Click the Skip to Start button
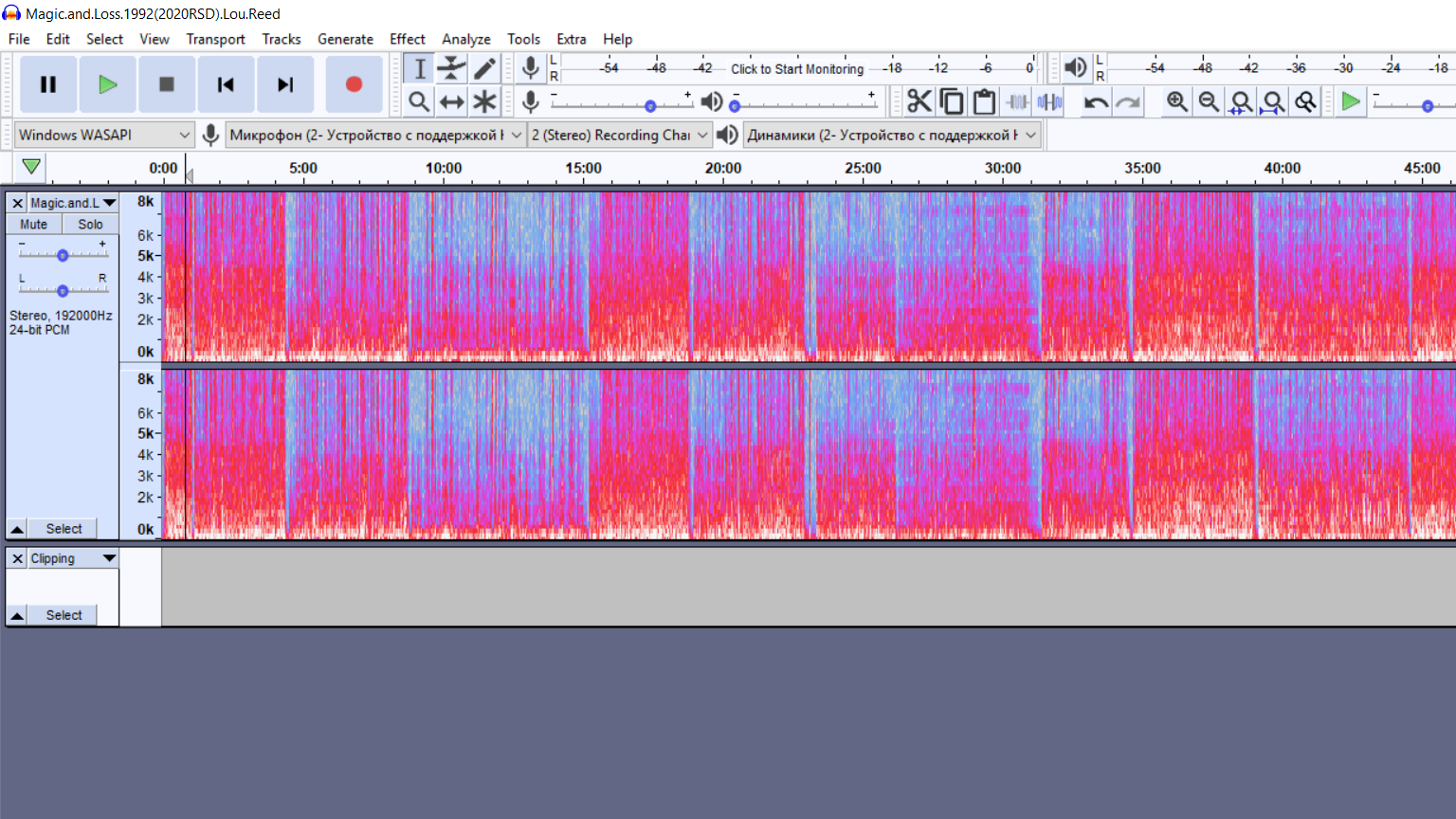This screenshot has height=819, width=1456. (x=226, y=84)
